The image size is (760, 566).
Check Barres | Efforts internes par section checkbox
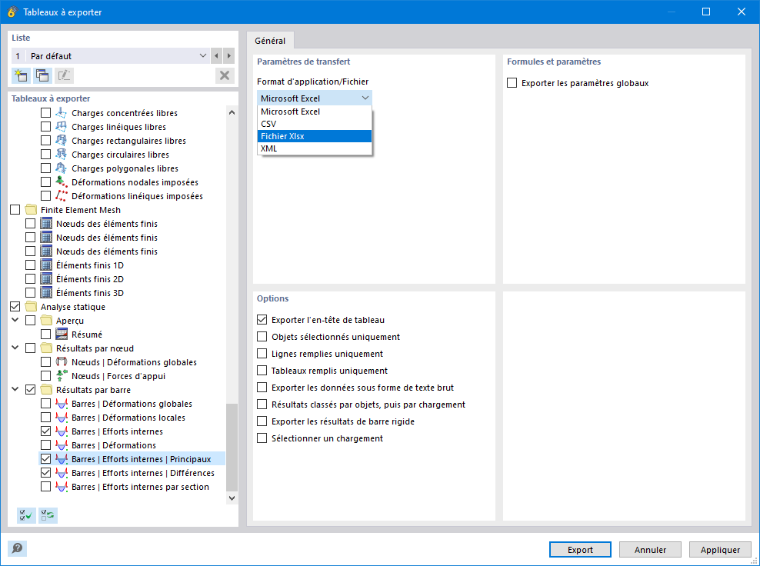46,487
